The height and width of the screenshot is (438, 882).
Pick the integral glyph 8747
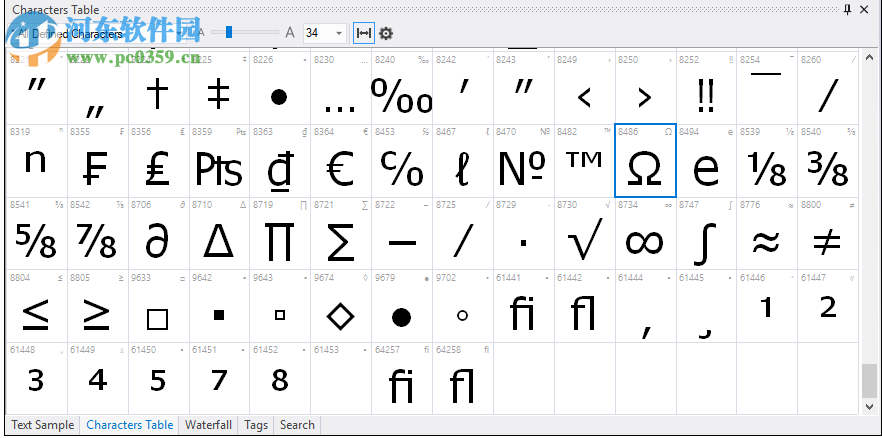(x=706, y=233)
